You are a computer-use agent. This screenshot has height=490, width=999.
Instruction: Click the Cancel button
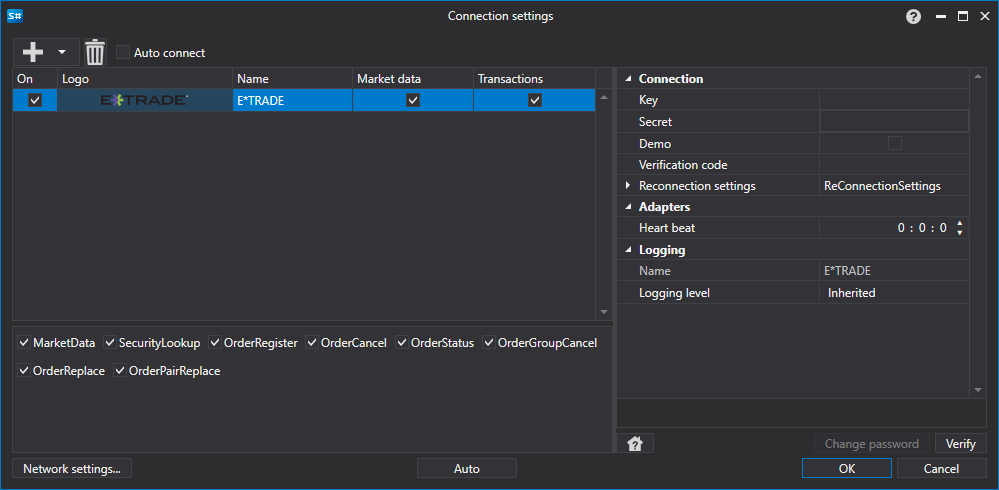[941, 468]
